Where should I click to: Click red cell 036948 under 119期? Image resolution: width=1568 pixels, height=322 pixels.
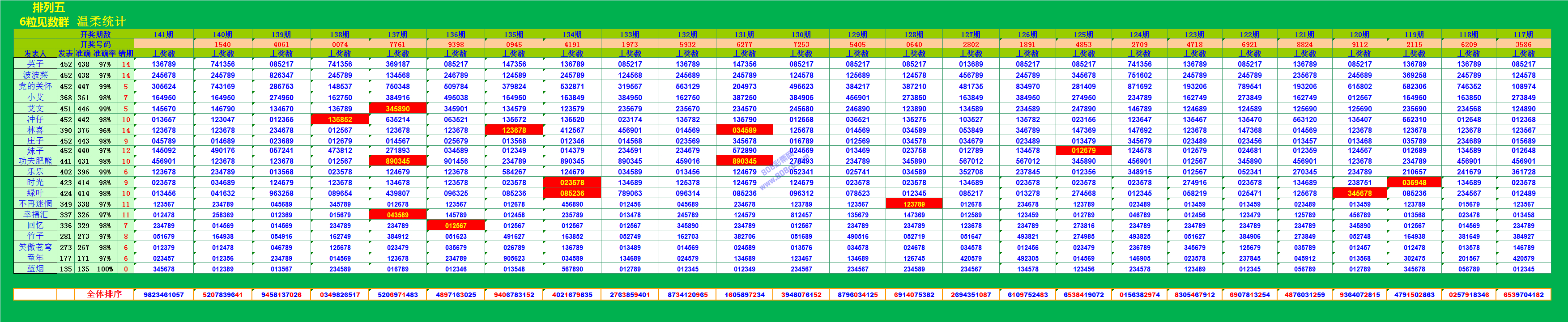point(1414,182)
